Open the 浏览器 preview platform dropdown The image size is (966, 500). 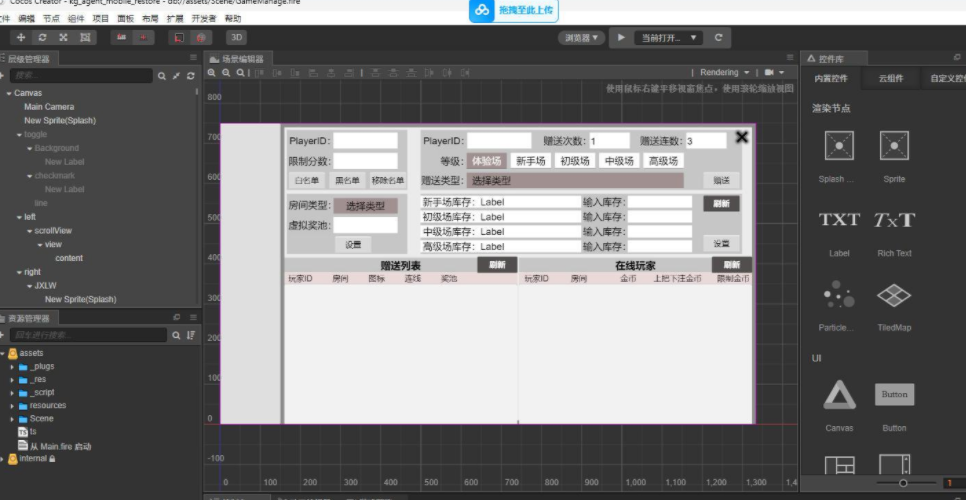[582, 38]
